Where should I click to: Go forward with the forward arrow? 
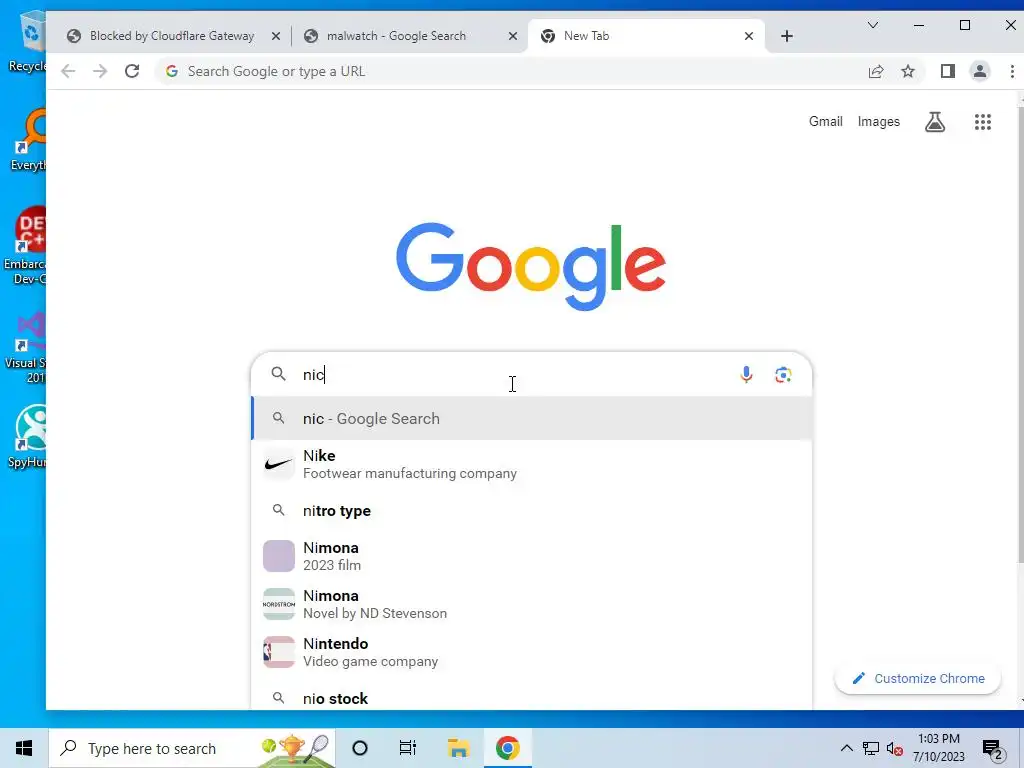(100, 71)
